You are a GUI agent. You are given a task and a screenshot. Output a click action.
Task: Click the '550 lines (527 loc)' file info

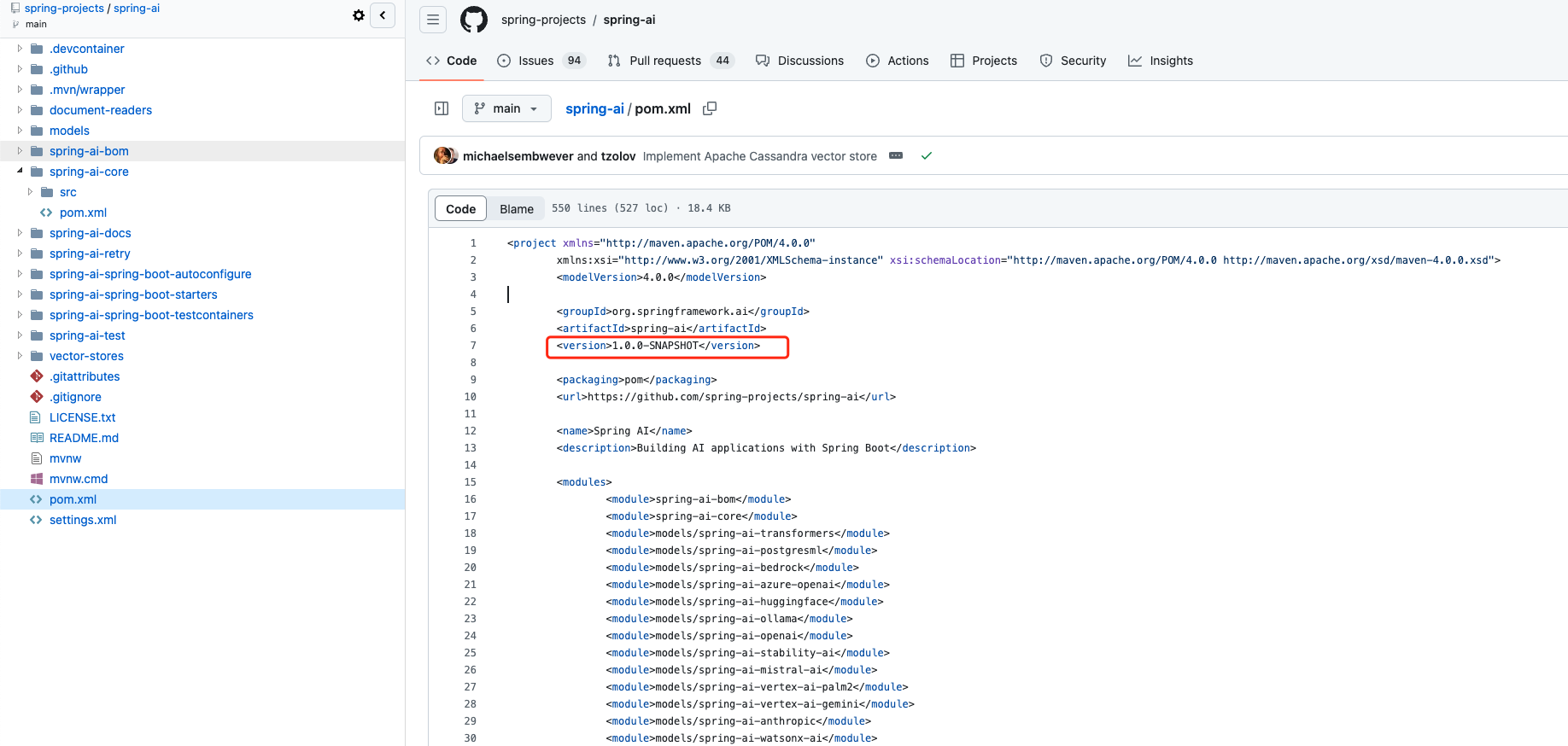pyautogui.click(x=611, y=208)
